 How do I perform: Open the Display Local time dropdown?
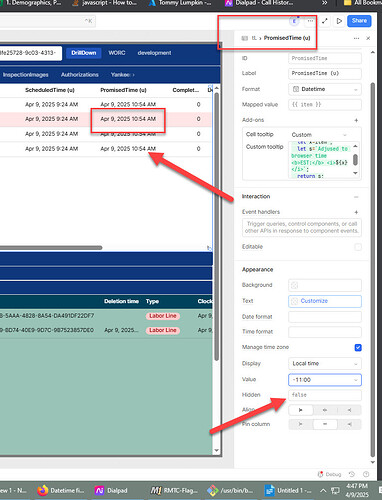[x=325, y=363]
